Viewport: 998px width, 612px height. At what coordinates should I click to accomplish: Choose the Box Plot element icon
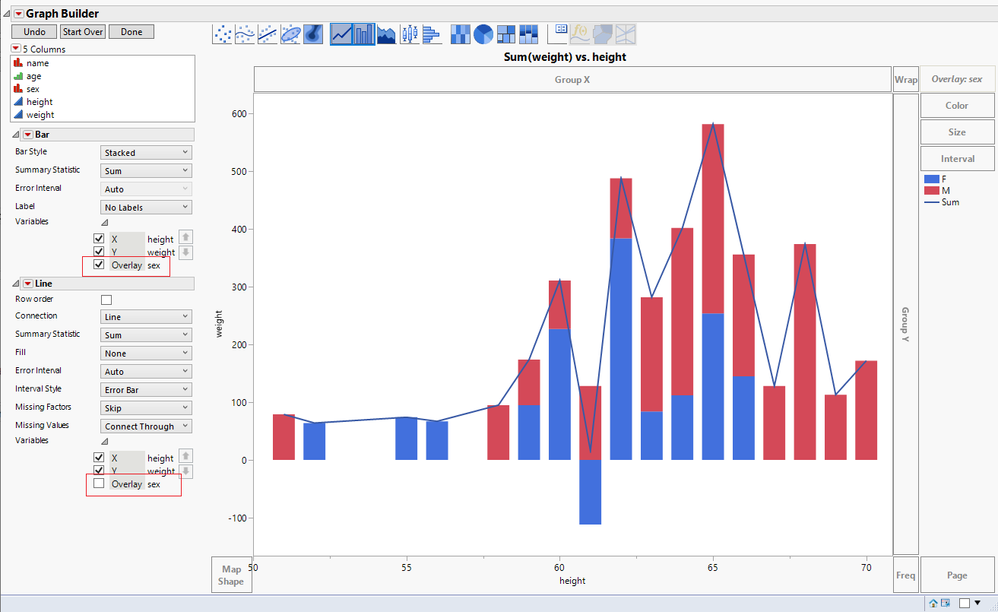click(409, 34)
